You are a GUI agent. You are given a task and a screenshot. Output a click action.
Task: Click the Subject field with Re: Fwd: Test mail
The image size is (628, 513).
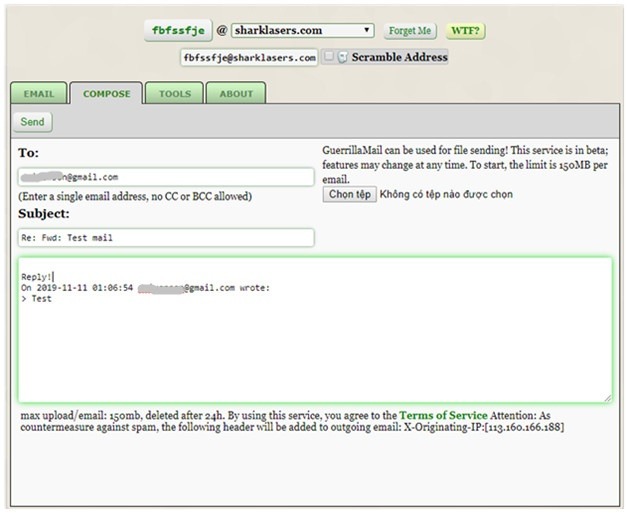pyautogui.click(x=166, y=238)
